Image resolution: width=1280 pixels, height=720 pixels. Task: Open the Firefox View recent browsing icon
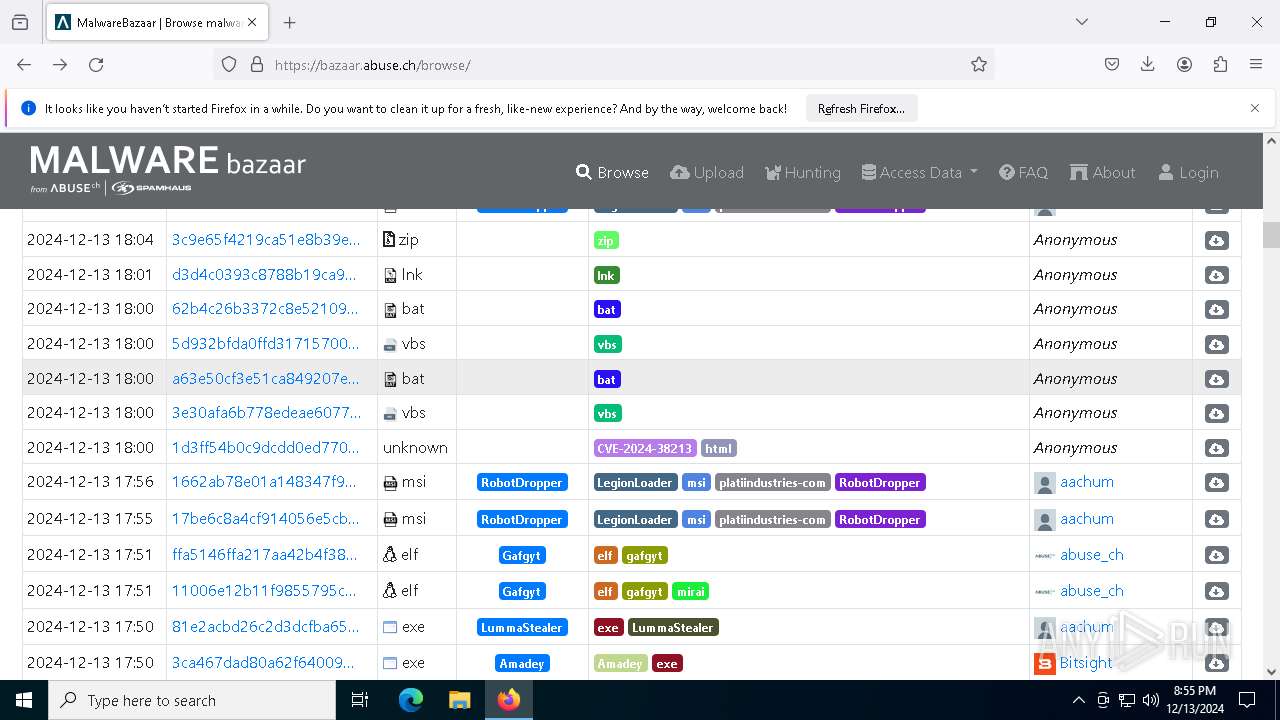click(20, 22)
